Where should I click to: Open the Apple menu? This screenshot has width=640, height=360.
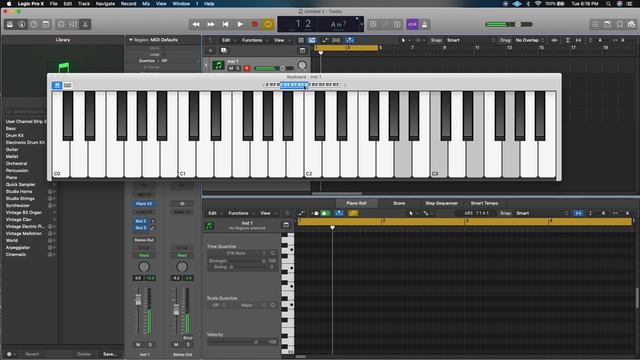[9, 4]
